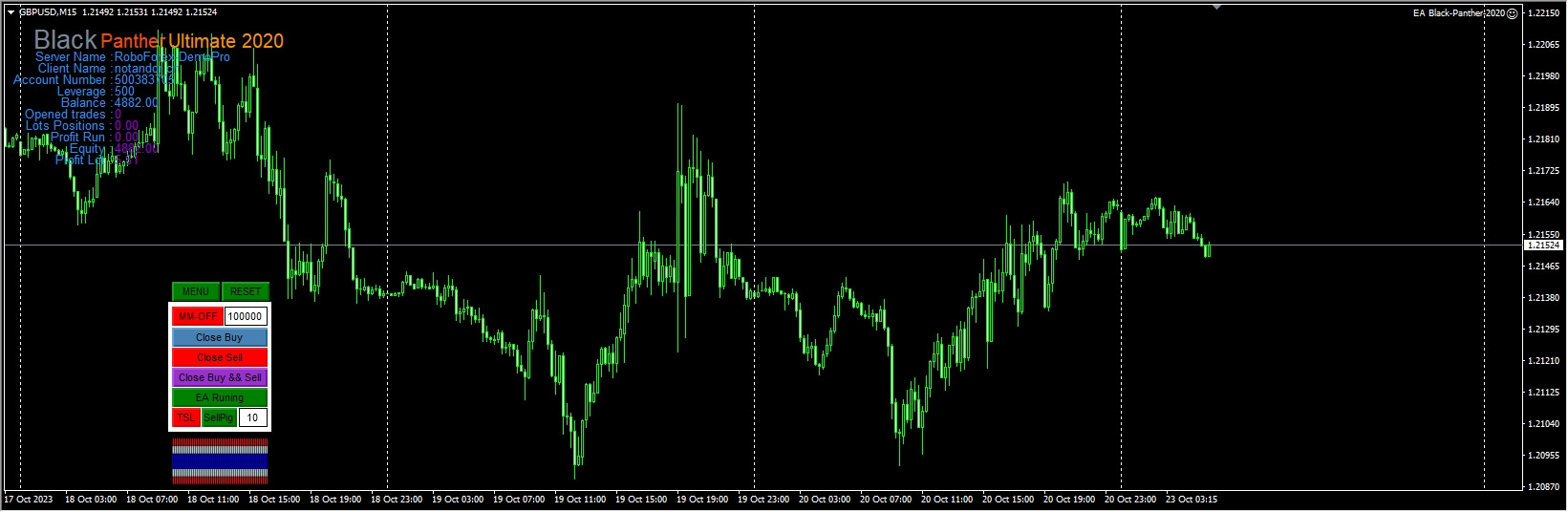Toggle the red TSL trailing stop button
The image size is (1568, 512).
coord(185,417)
